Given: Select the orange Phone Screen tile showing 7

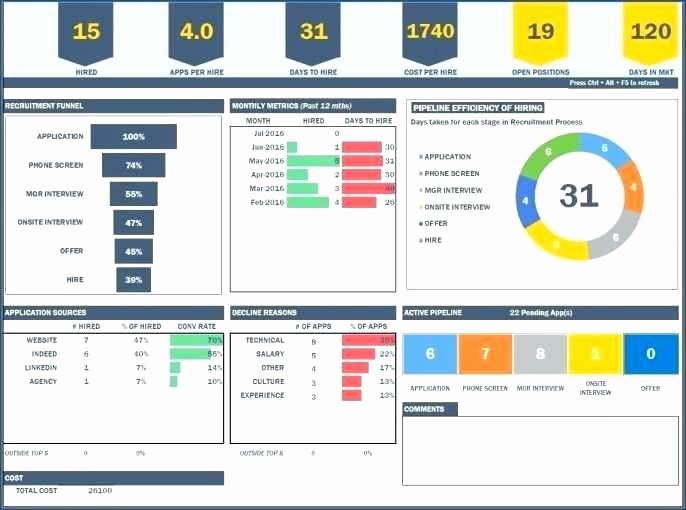Looking at the screenshot, I should pyautogui.click(x=485, y=353).
